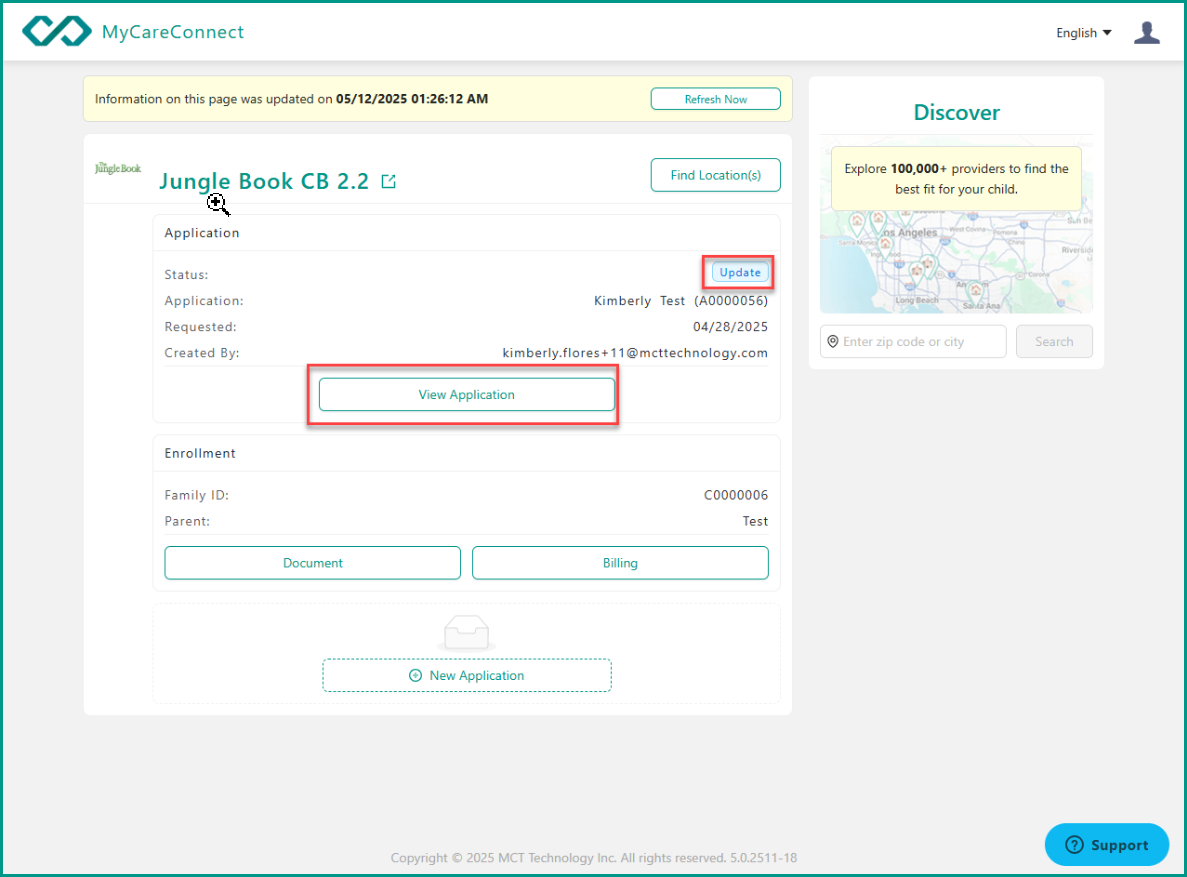Open the Support chat button
Image resolution: width=1187 pixels, height=877 pixels.
(x=1106, y=844)
